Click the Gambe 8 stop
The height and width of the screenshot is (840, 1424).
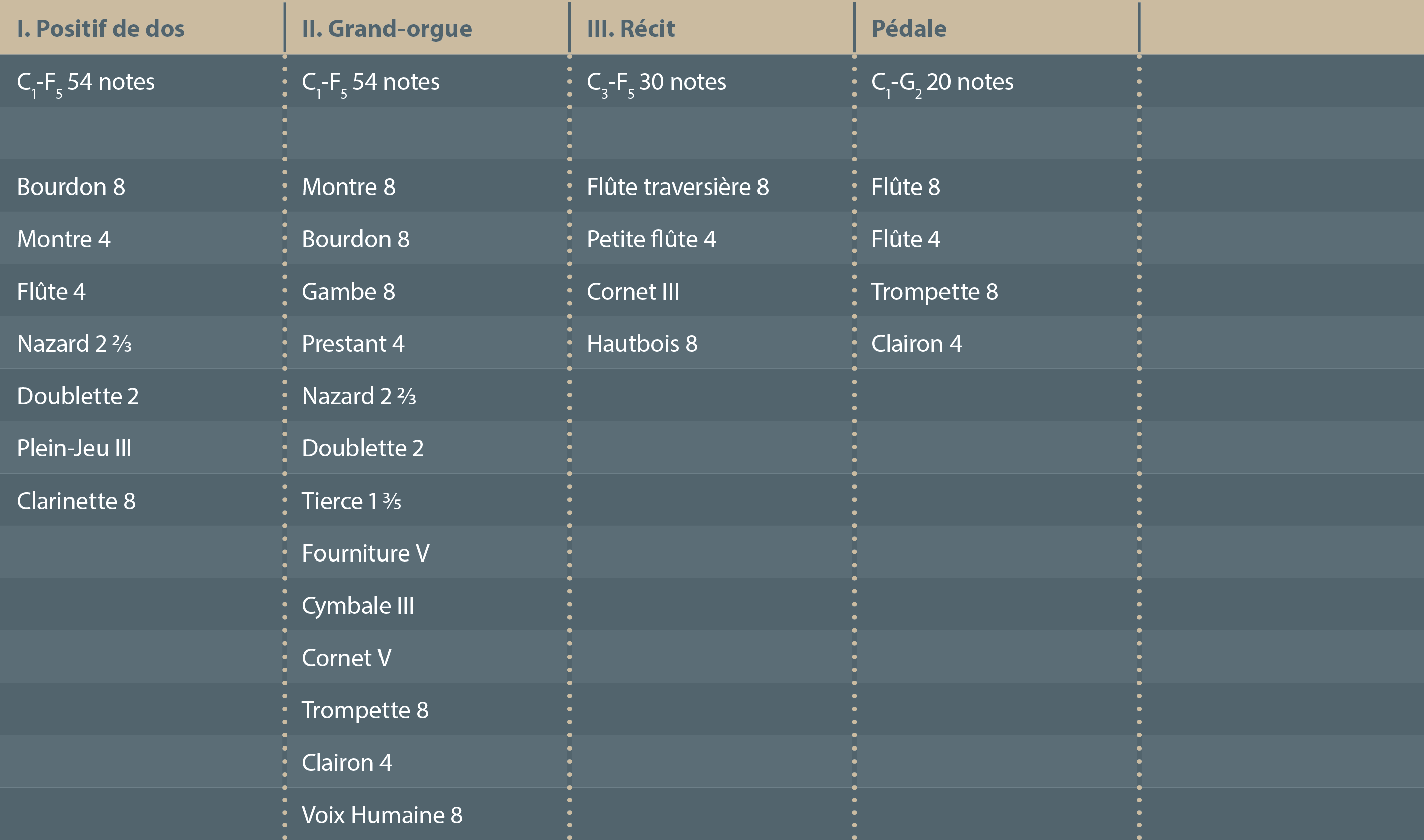348,292
